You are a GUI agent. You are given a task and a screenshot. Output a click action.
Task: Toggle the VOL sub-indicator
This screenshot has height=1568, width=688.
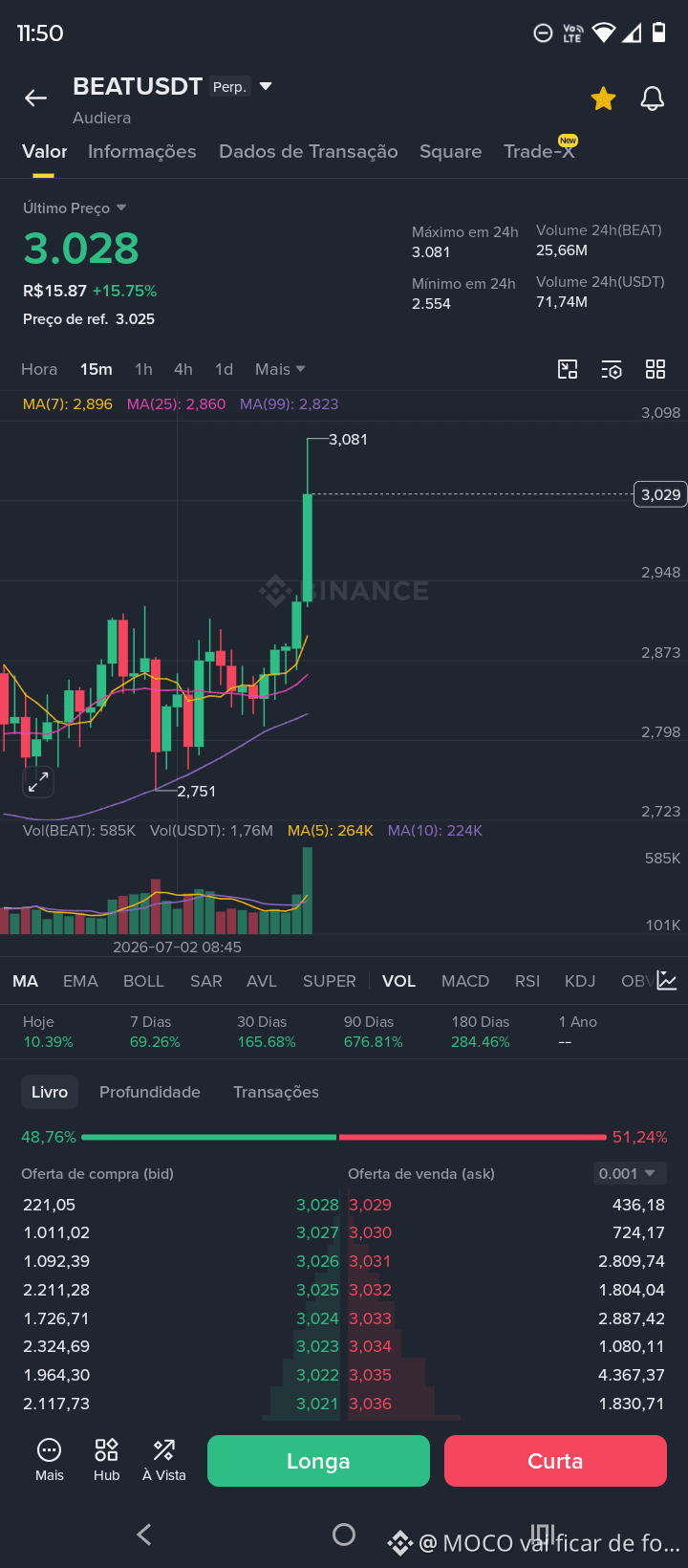pos(398,981)
